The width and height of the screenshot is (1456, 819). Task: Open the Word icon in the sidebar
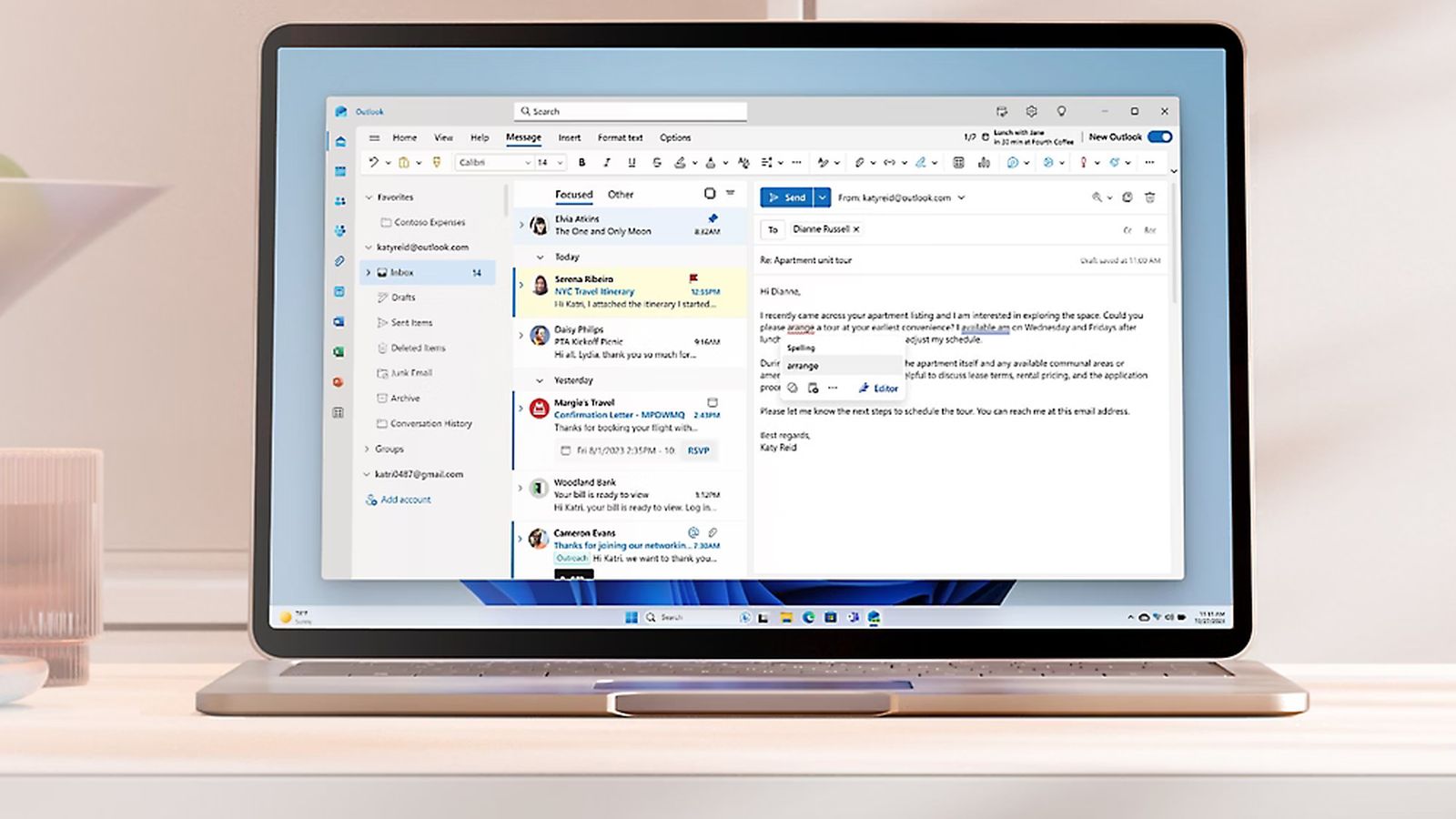tap(339, 319)
